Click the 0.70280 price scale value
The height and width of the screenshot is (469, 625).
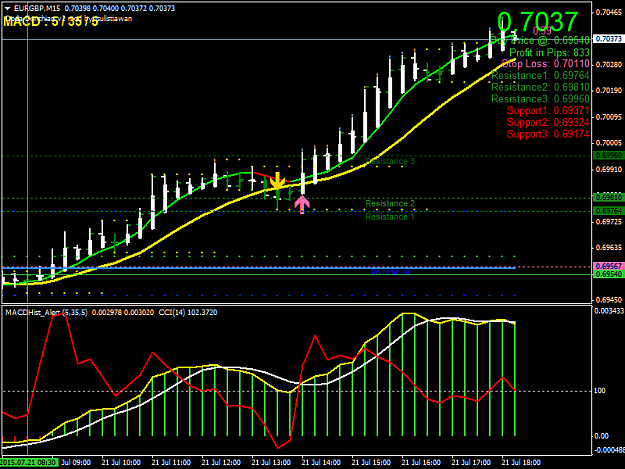(x=609, y=65)
